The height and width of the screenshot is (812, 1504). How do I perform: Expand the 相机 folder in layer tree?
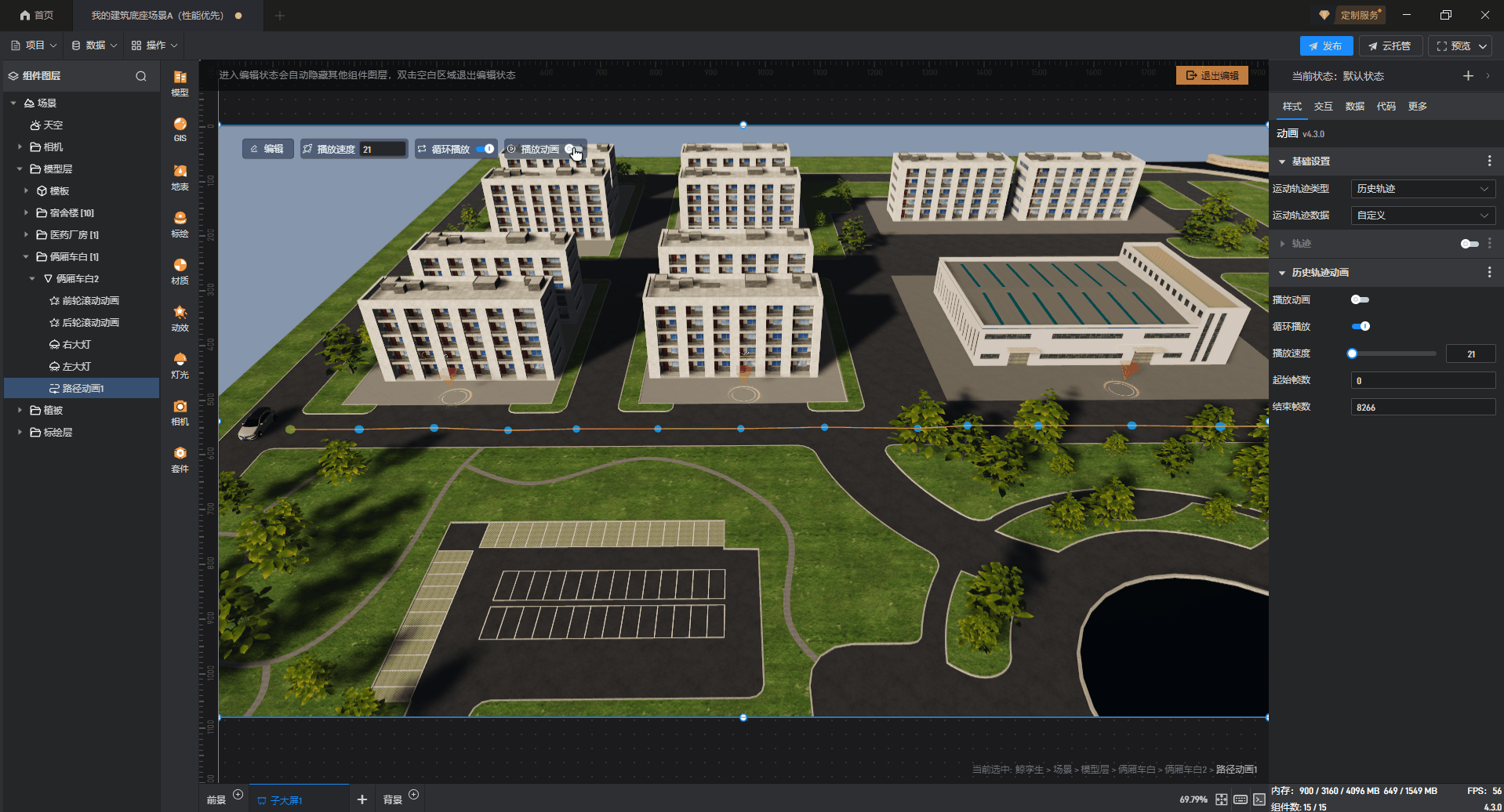click(x=20, y=147)
